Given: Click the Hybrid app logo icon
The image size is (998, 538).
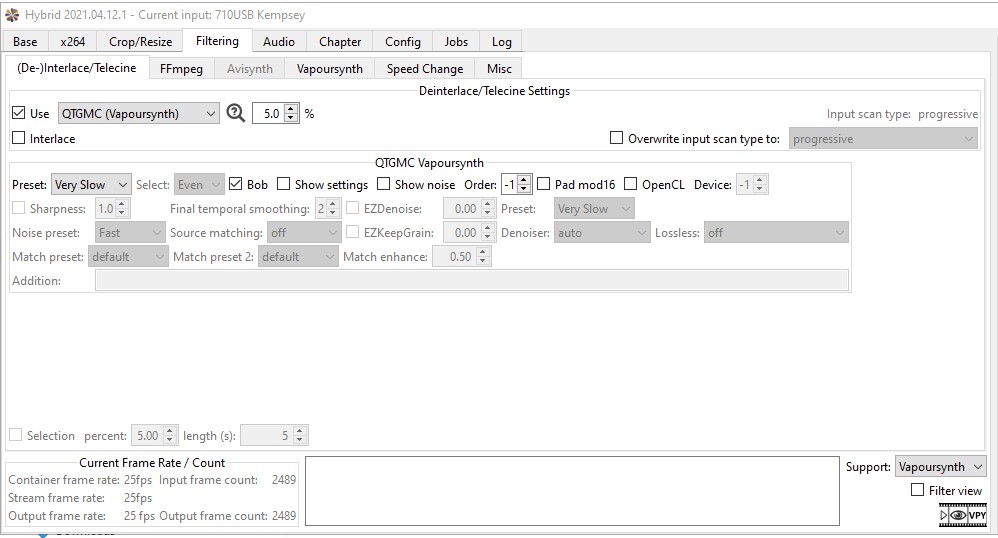Looking at the screenshot, I should (x=11, y=14).
